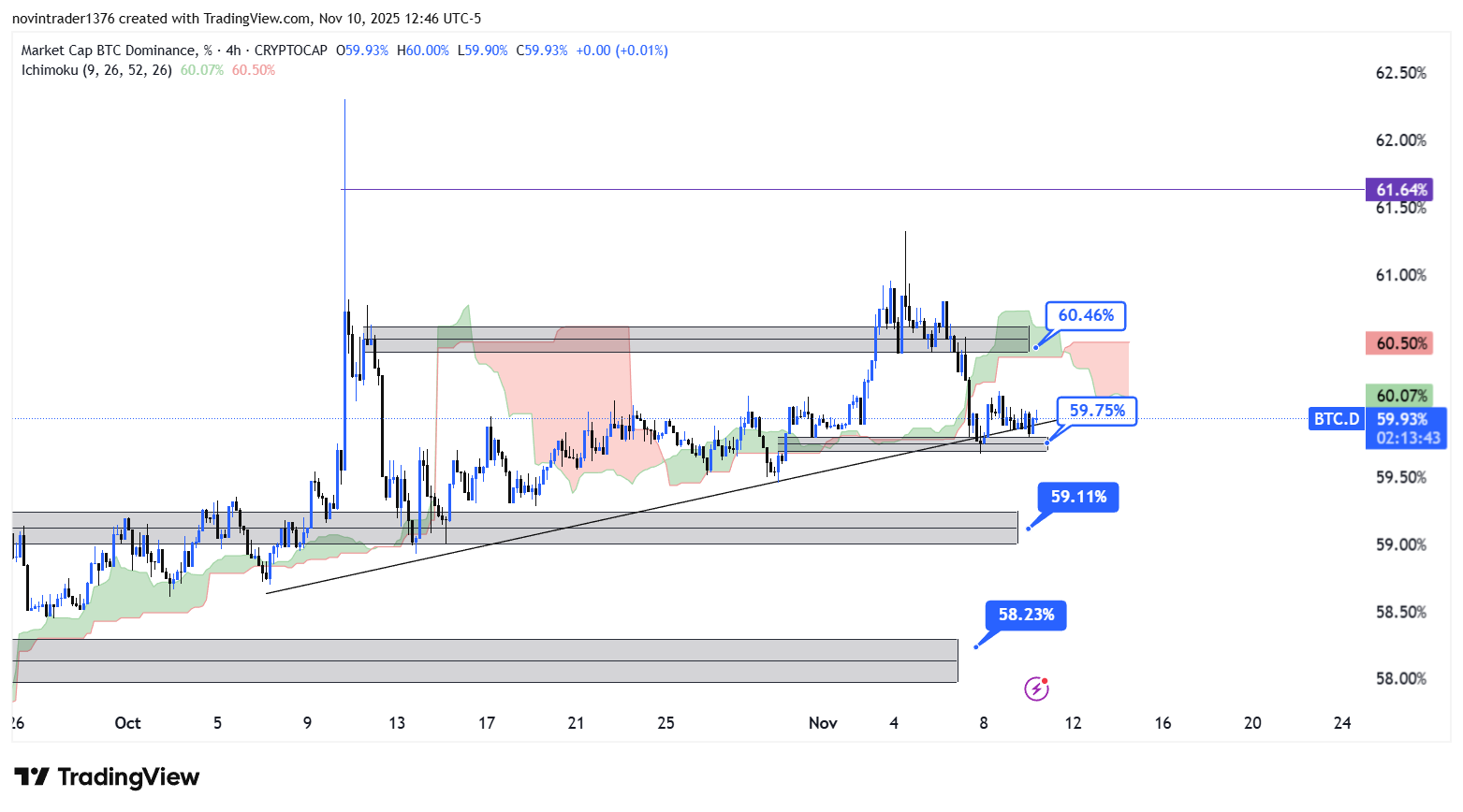Image resolution: width=1463 pixels, height=812 pixels.
Task: Click the Oct label on time axis
Action: [127, 723]
